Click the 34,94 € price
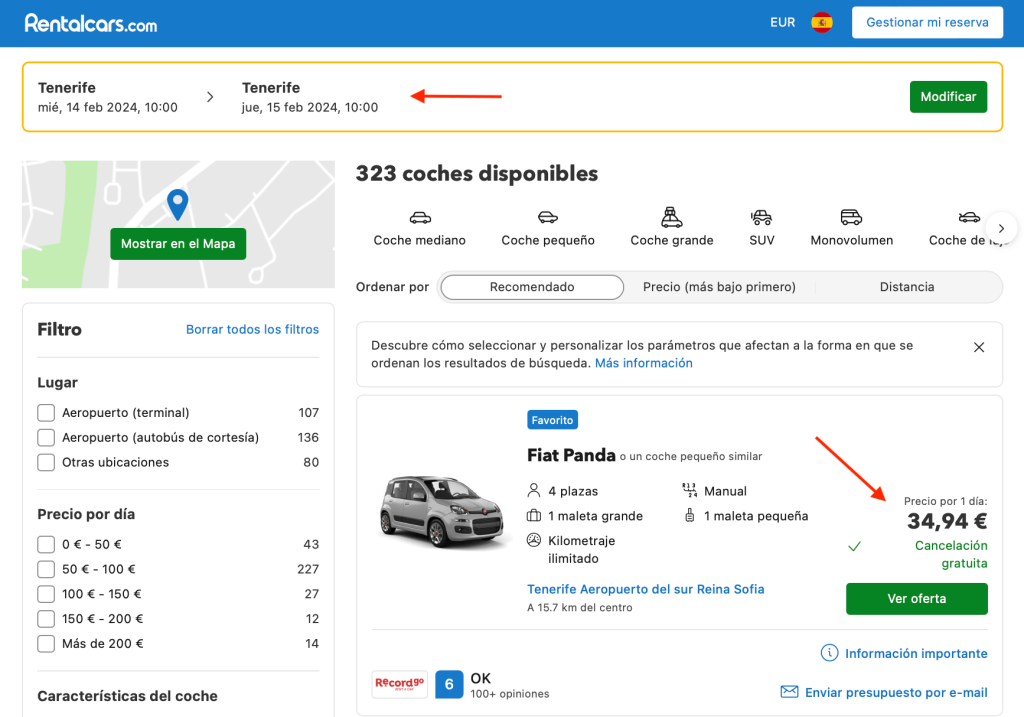1024x717 pixels. click(946, 521)
